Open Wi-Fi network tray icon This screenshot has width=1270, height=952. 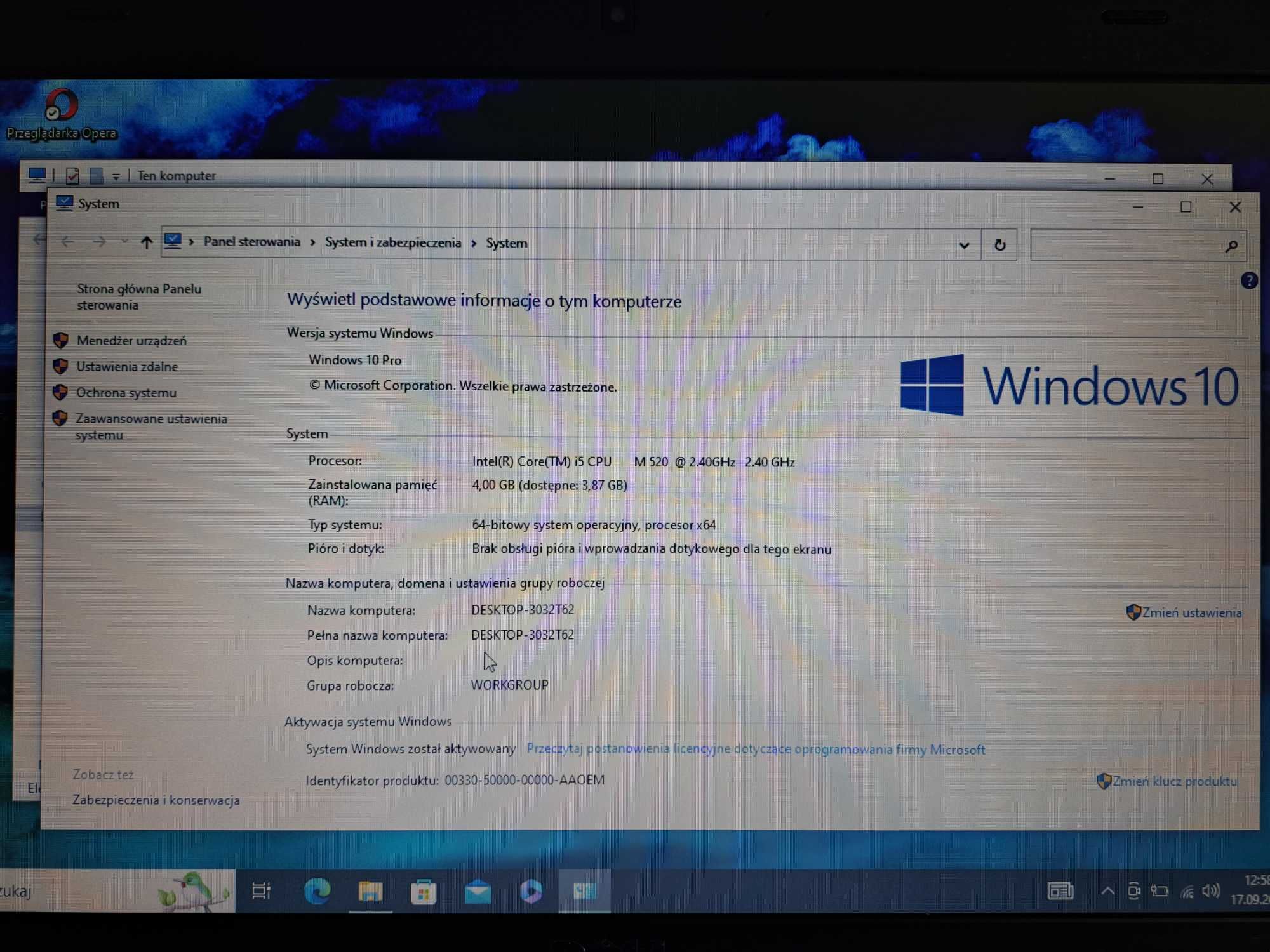(x=1187, y=892)
